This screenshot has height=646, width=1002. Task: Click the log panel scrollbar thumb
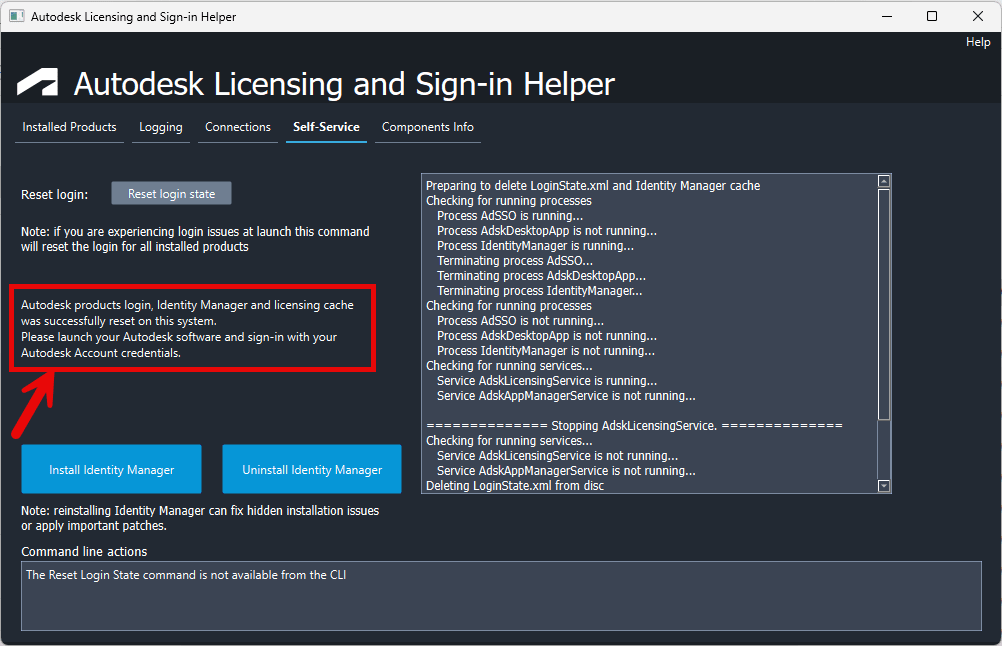point(884,304)
